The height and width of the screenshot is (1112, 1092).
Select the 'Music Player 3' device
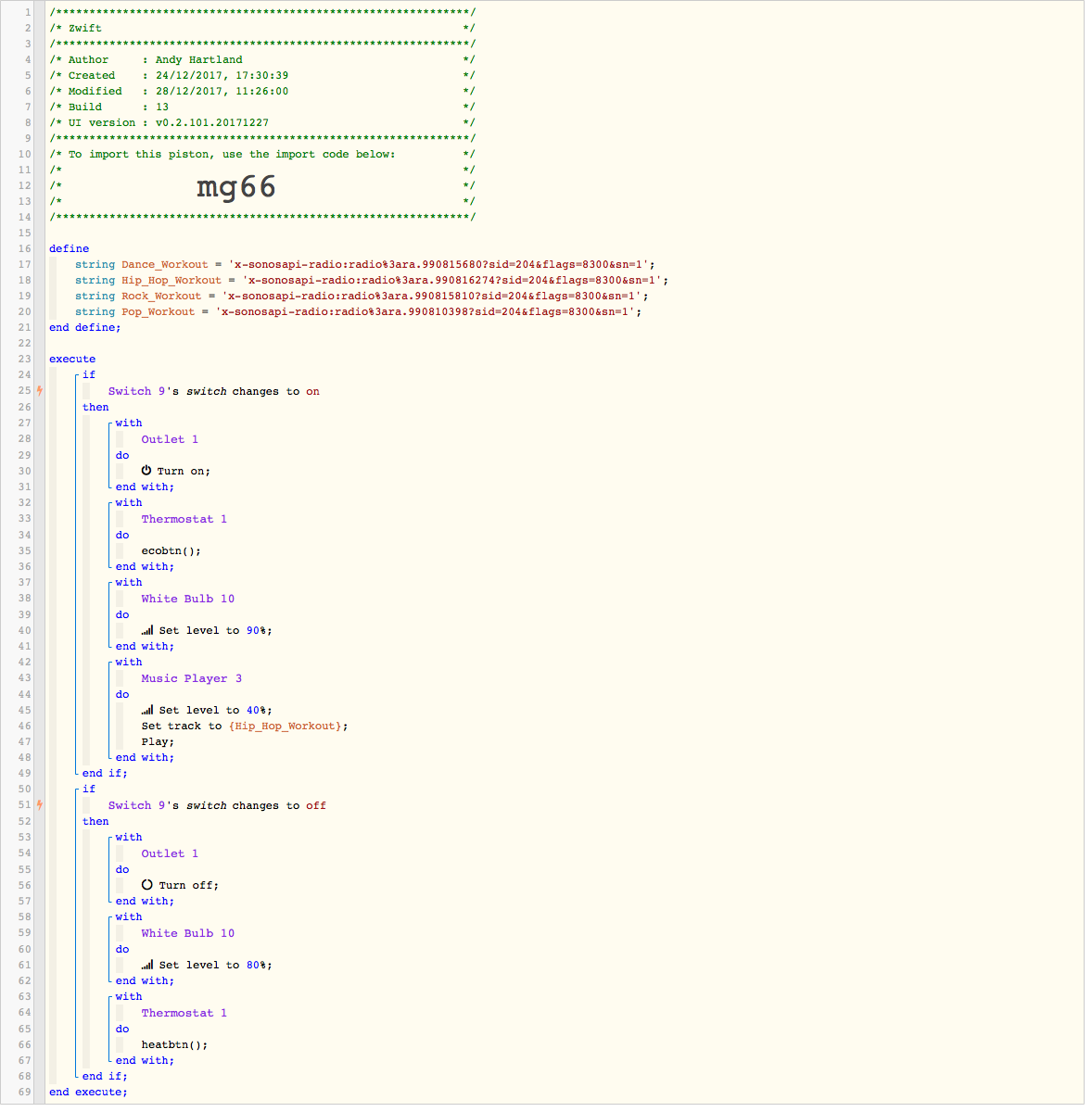click(x=192, y=678)
